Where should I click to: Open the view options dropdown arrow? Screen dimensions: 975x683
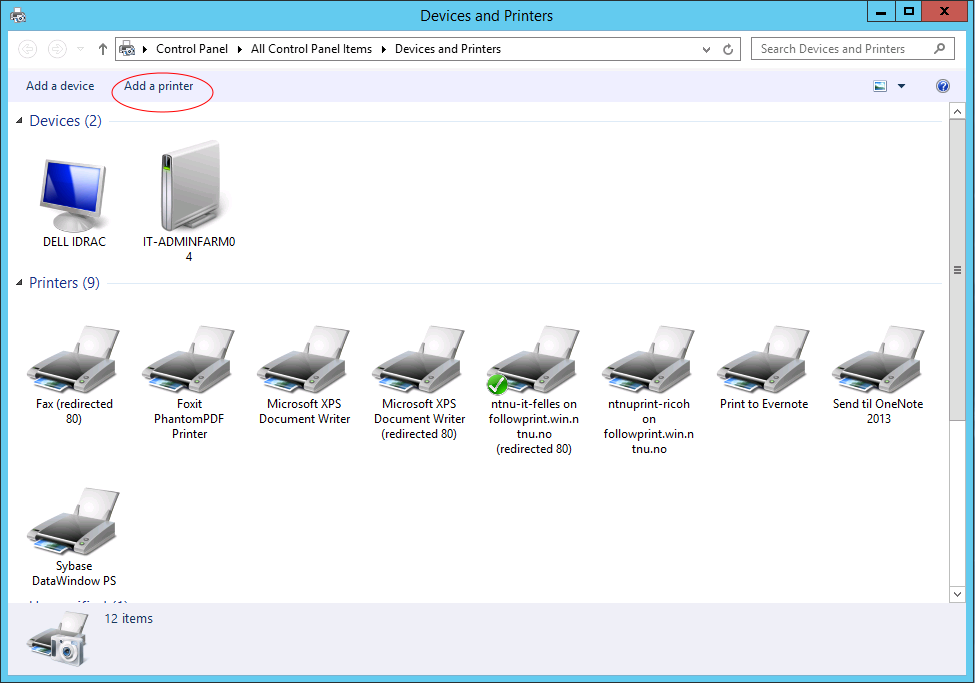click(902, 86)
